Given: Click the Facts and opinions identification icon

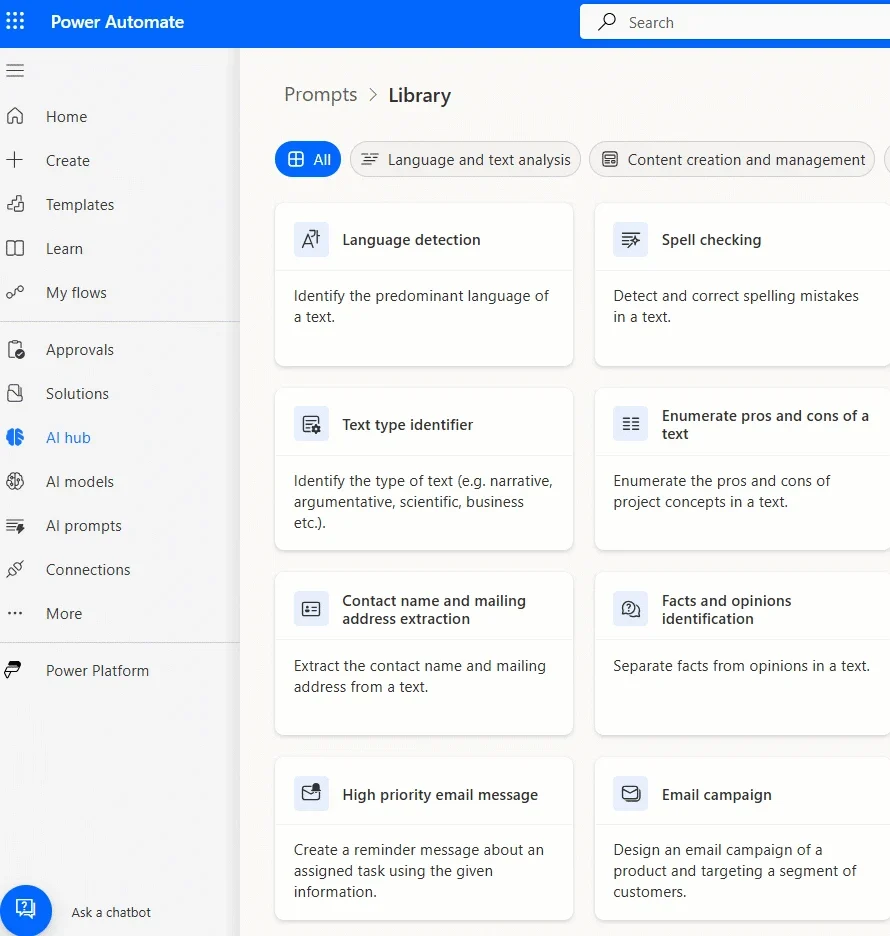Looking at the screenshot, I should click(x=630, y=609).
